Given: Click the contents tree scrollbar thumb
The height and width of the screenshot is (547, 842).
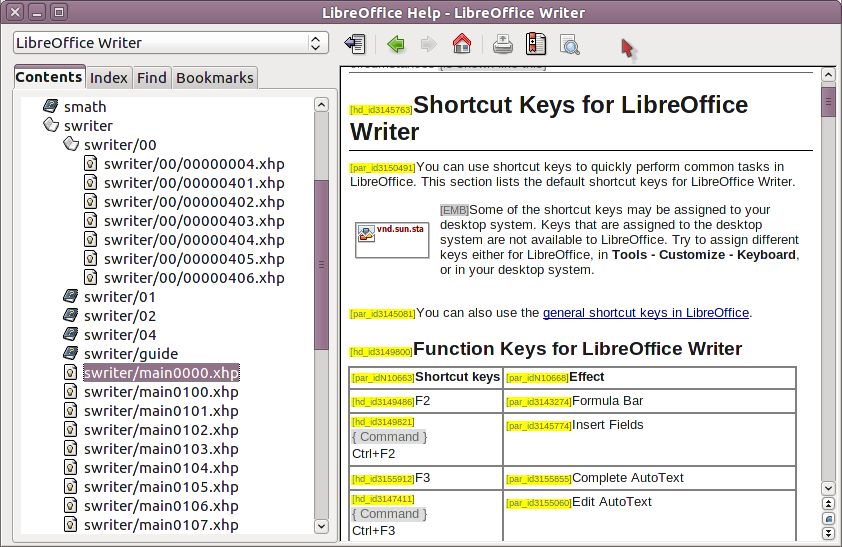Looking at the screenshot, I should [321, 265].
